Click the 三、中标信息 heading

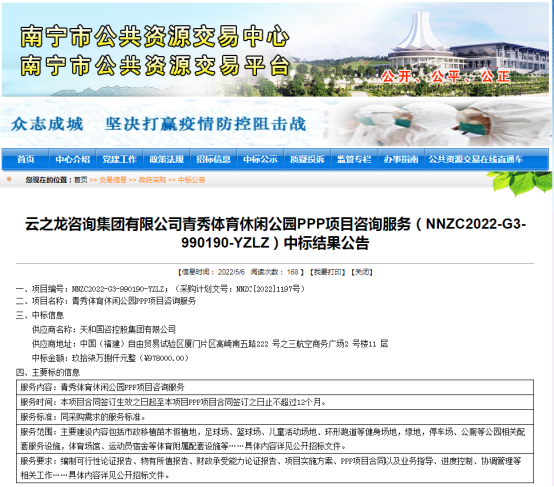pos(40,315)
